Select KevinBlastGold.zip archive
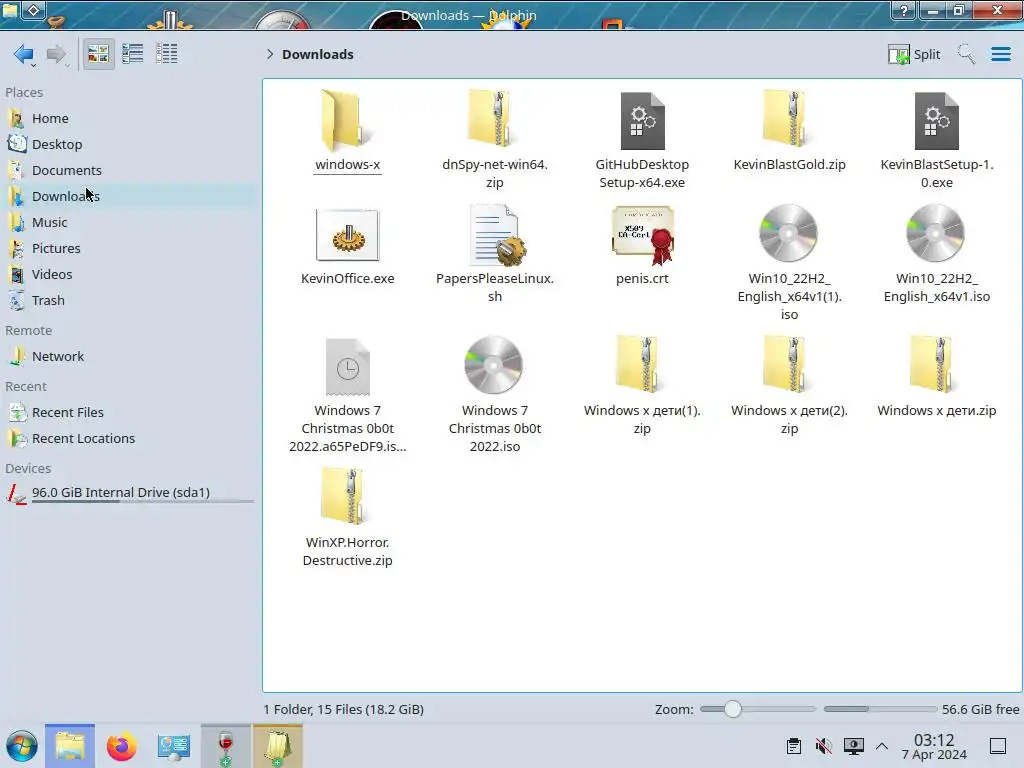 pyautogui.click(x=789, y=131)
